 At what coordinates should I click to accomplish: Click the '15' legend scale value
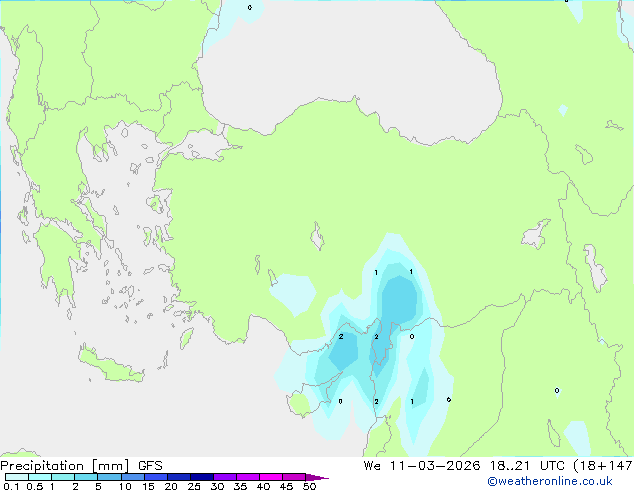[148, 486]
